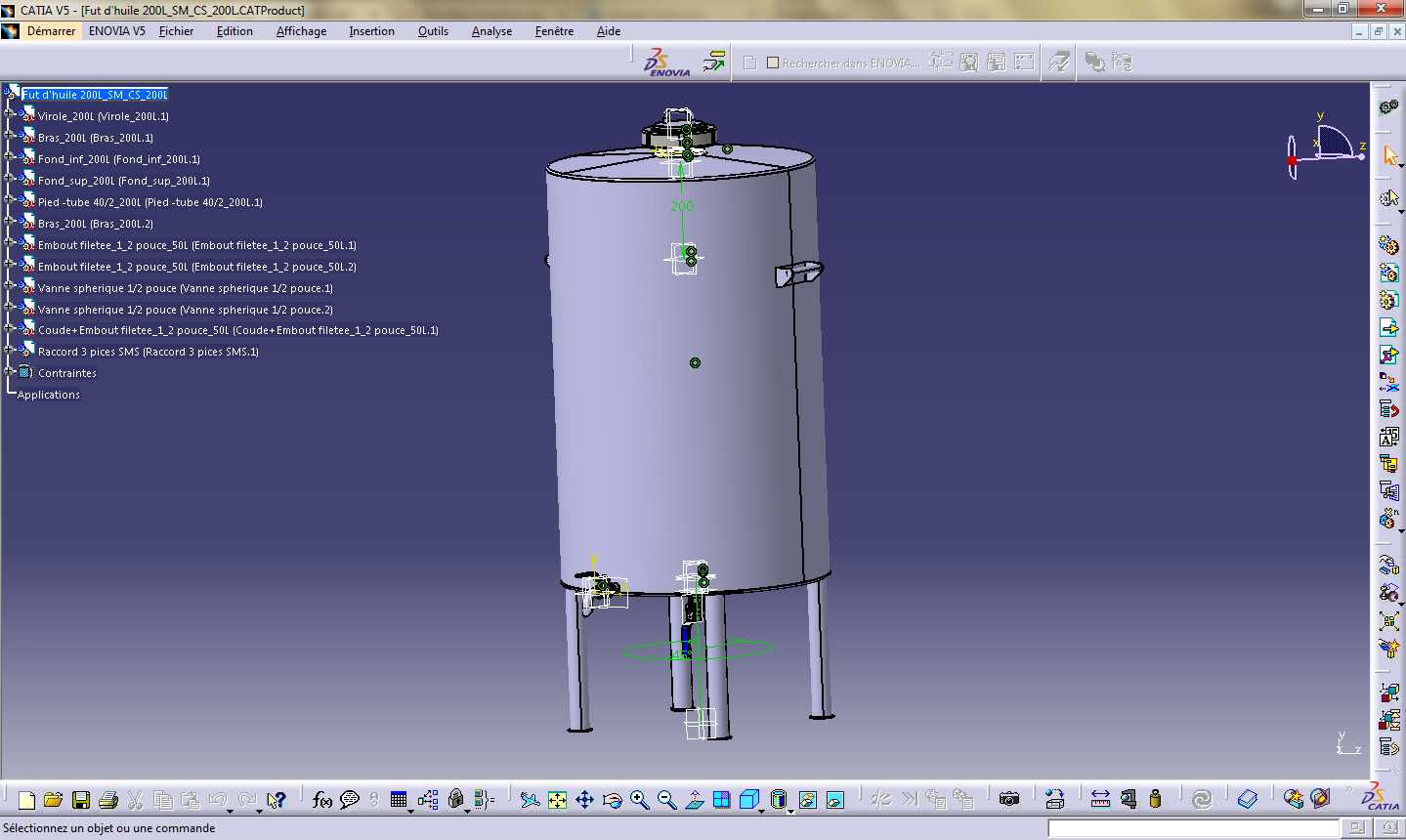Click the Measure Between ruler icon

[x=1100, y=800]
